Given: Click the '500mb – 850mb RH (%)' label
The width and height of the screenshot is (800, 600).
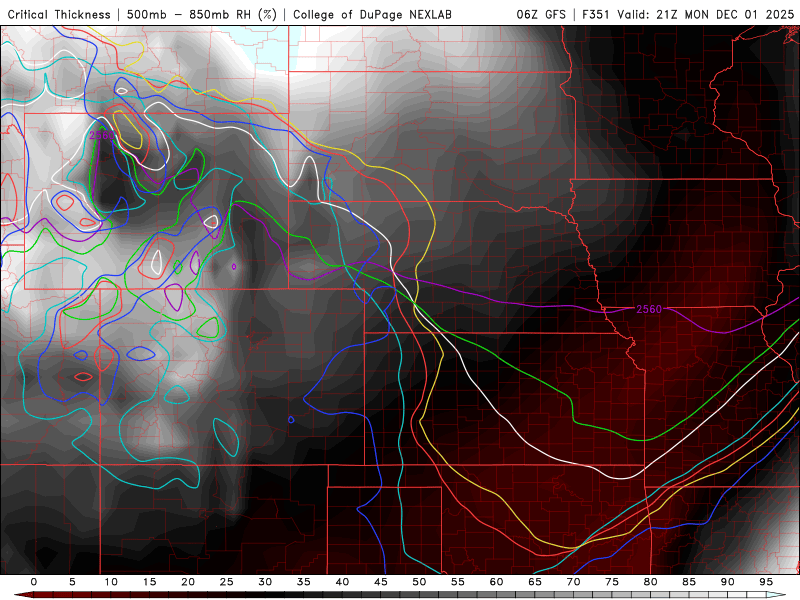Looking at the screenshot, I should (x=202, y=14).
